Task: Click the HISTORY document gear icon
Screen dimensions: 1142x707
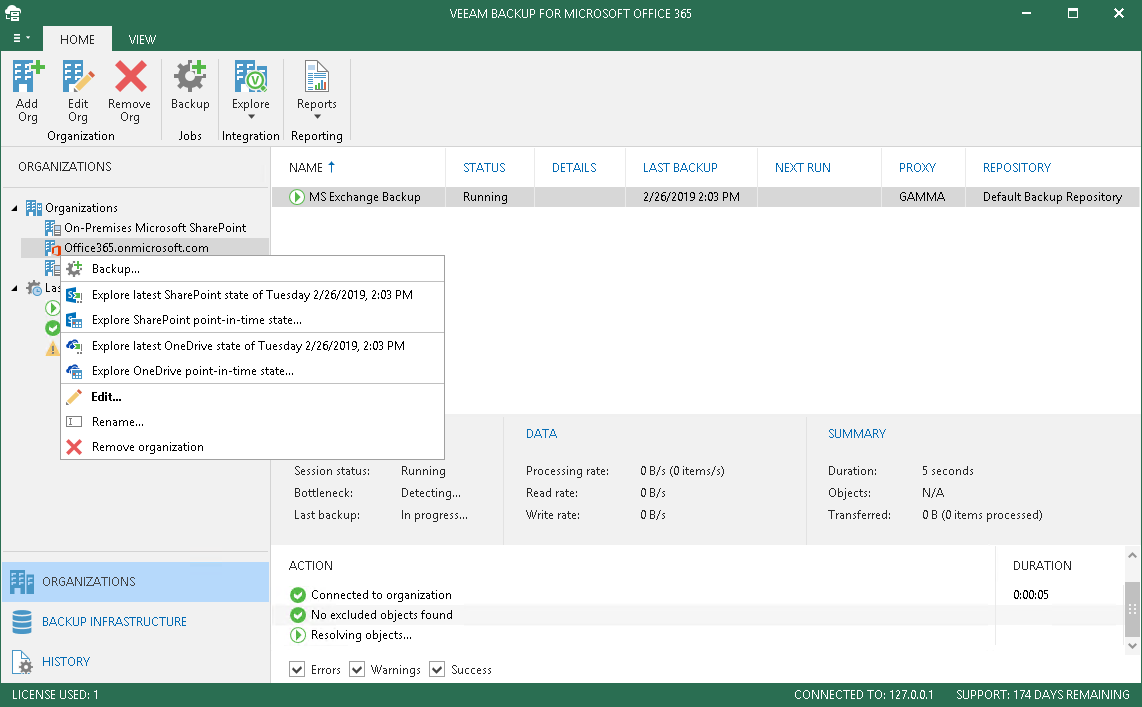Action: click(x=22, y=662)
